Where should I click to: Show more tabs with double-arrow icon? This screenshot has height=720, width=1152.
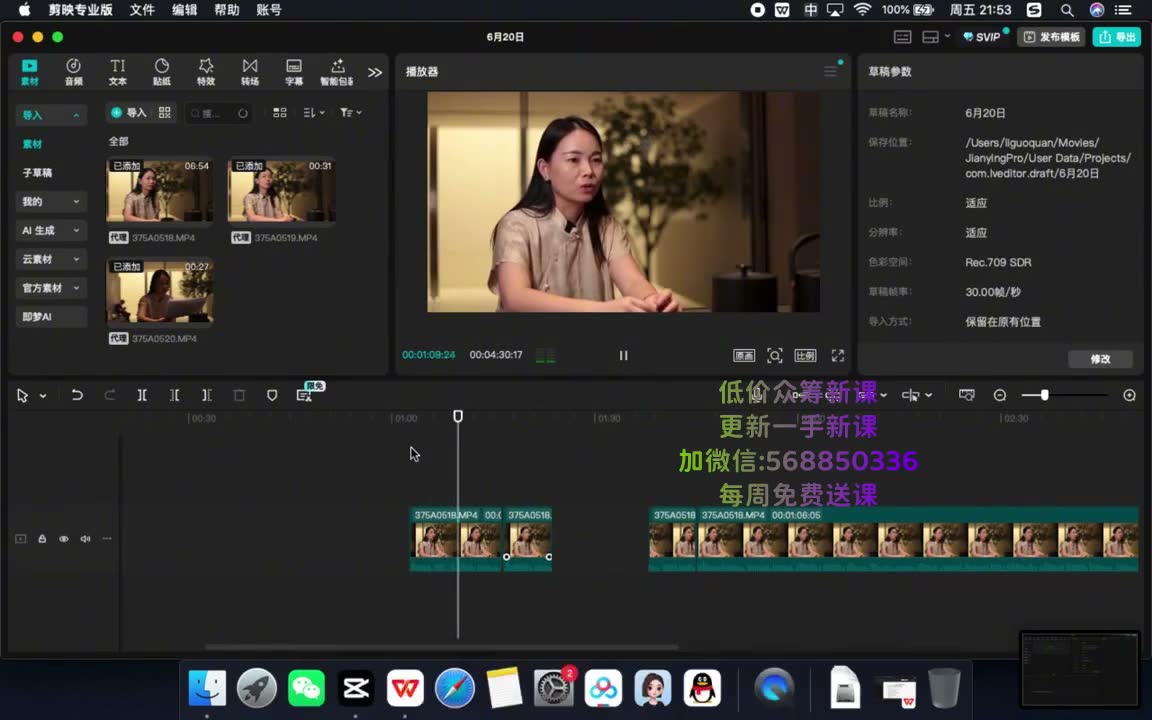tap(375, 72)
